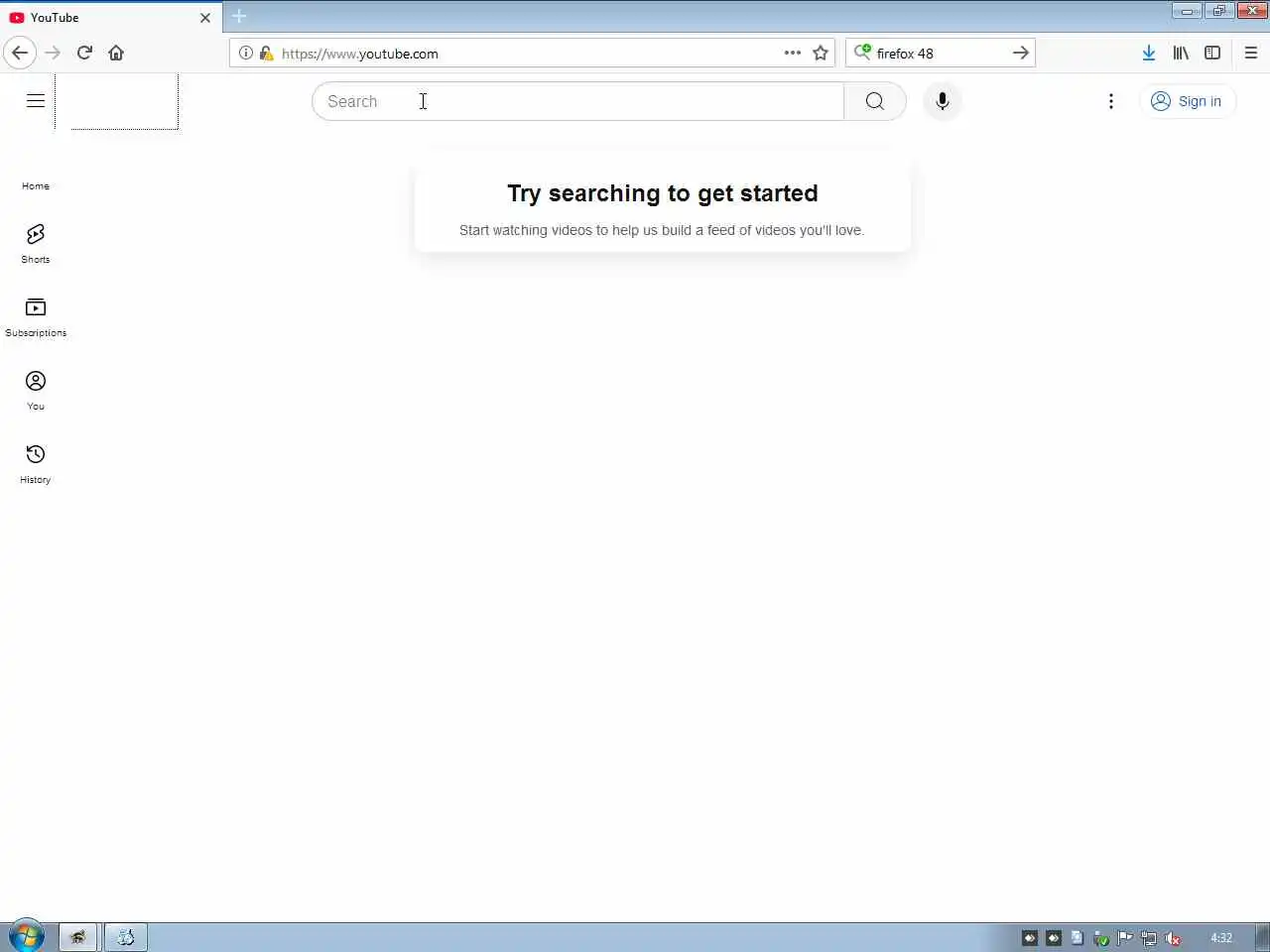Click the padlock warning security icon

point(266,53)
